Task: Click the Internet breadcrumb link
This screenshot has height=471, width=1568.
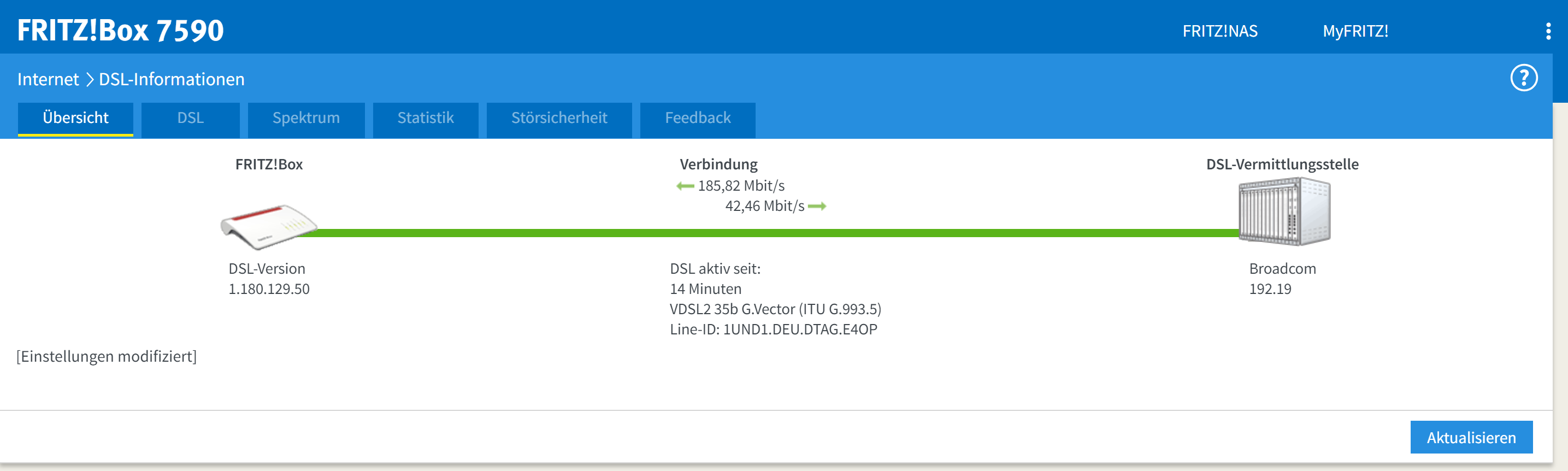Action: click(48, 79)
